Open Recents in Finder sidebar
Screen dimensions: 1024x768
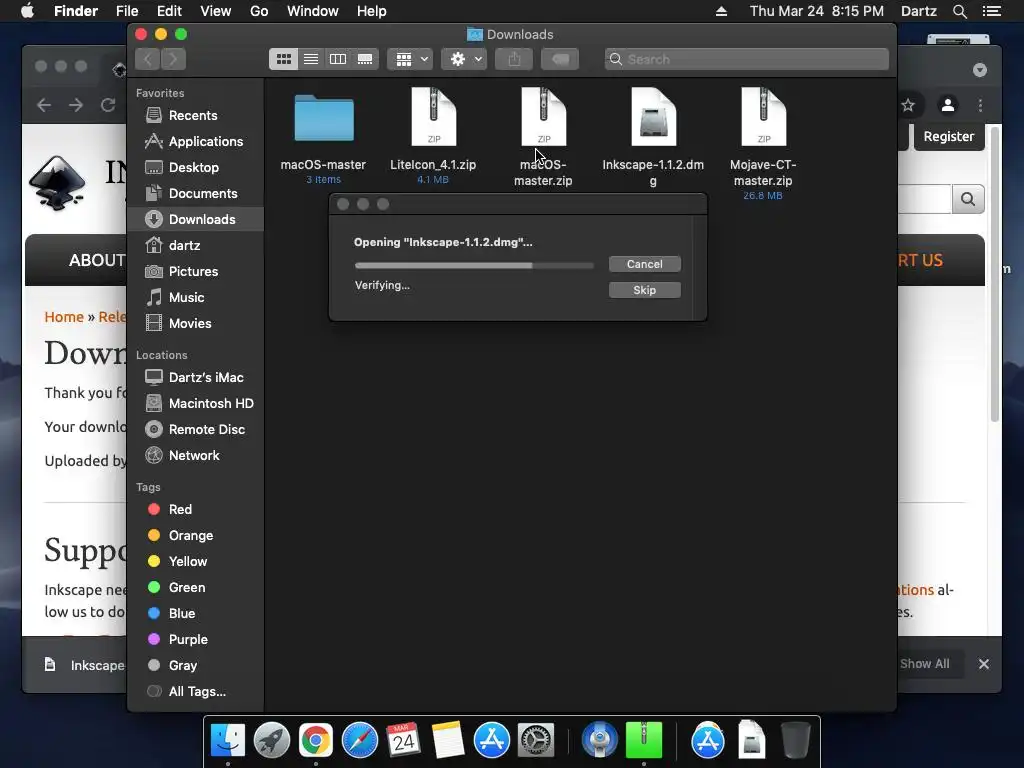click(x=195, y=116)
